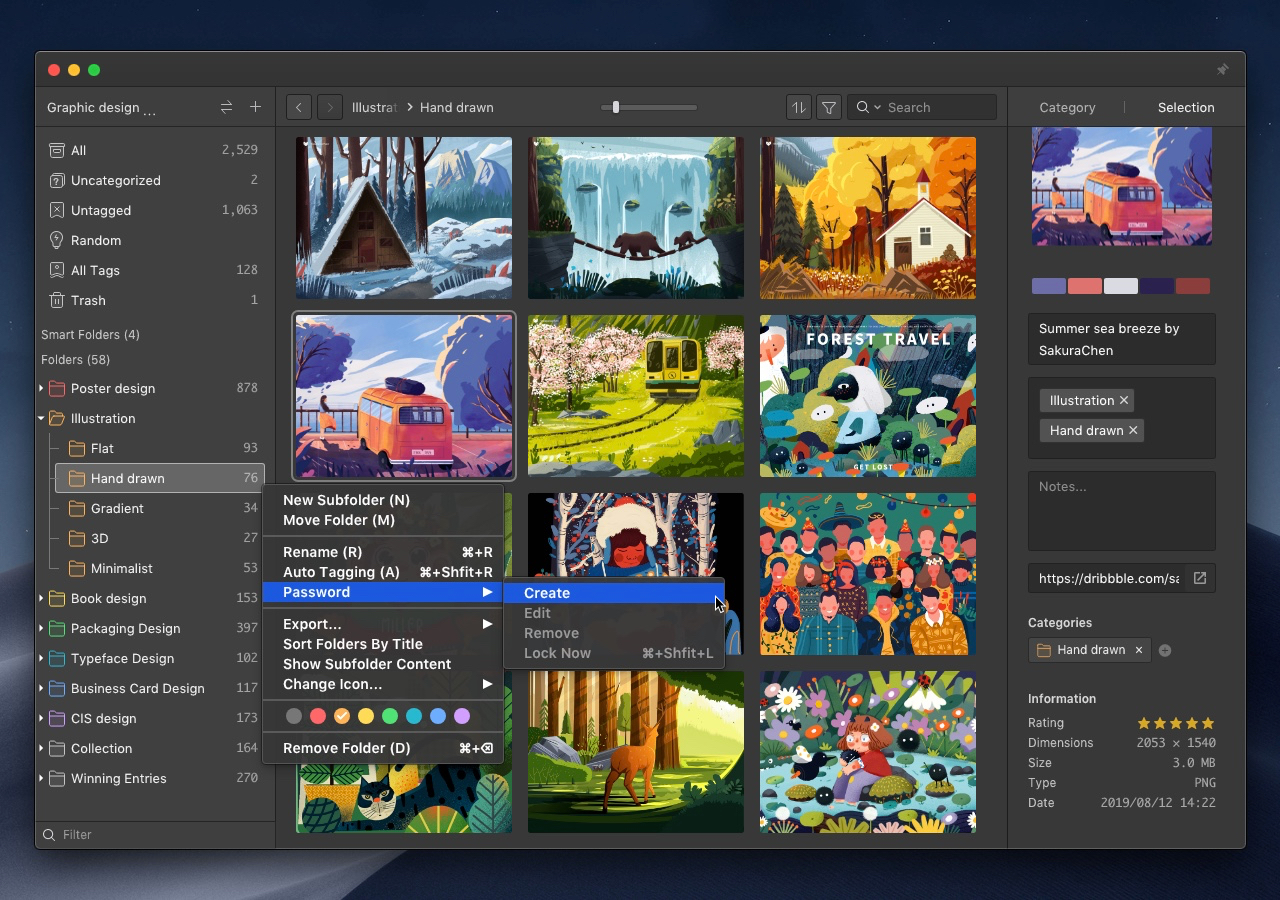Click the All Tags icon
1280x900 pixels.
[57, 270]
